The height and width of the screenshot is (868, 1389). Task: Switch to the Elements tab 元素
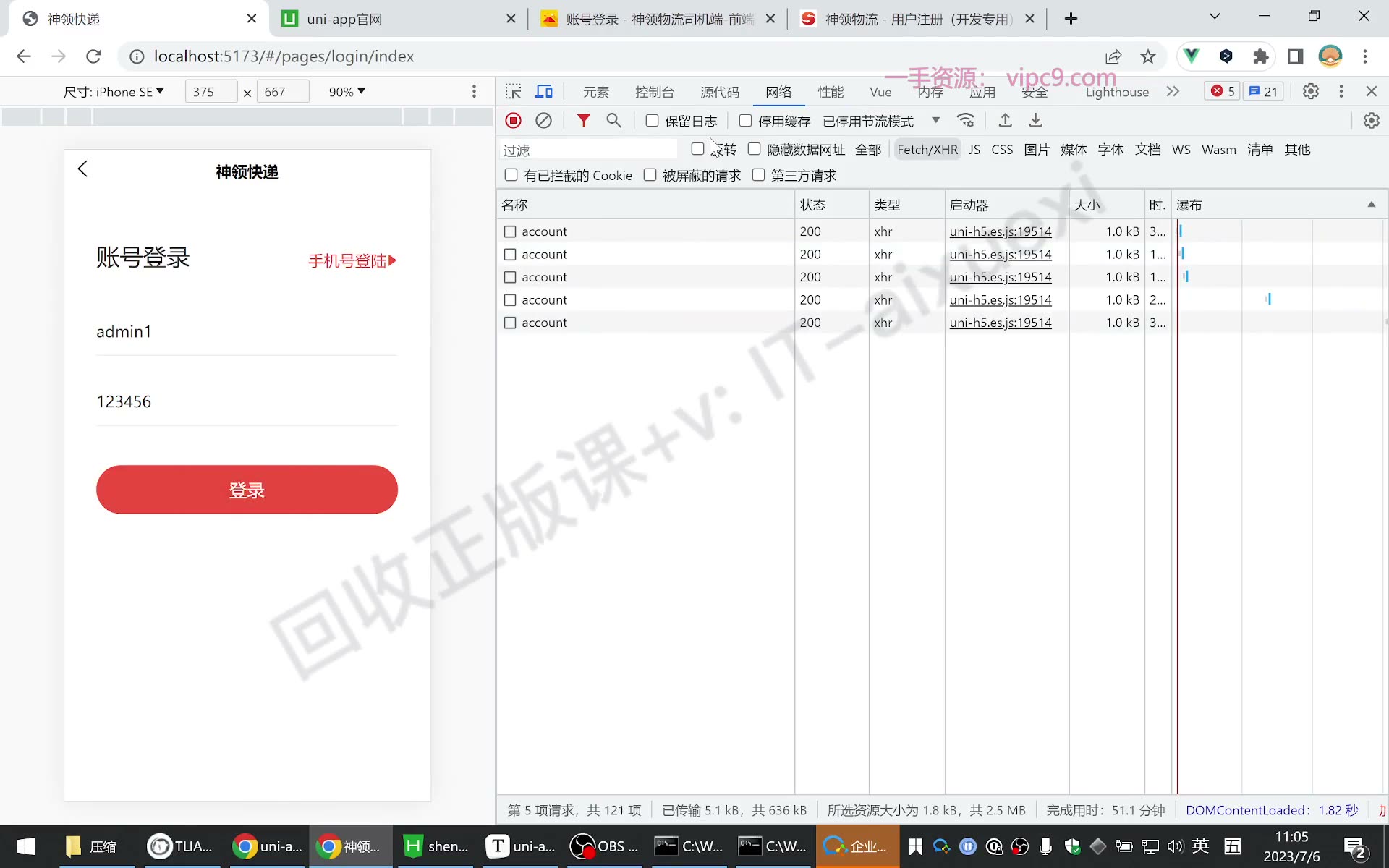click(596, 92)
